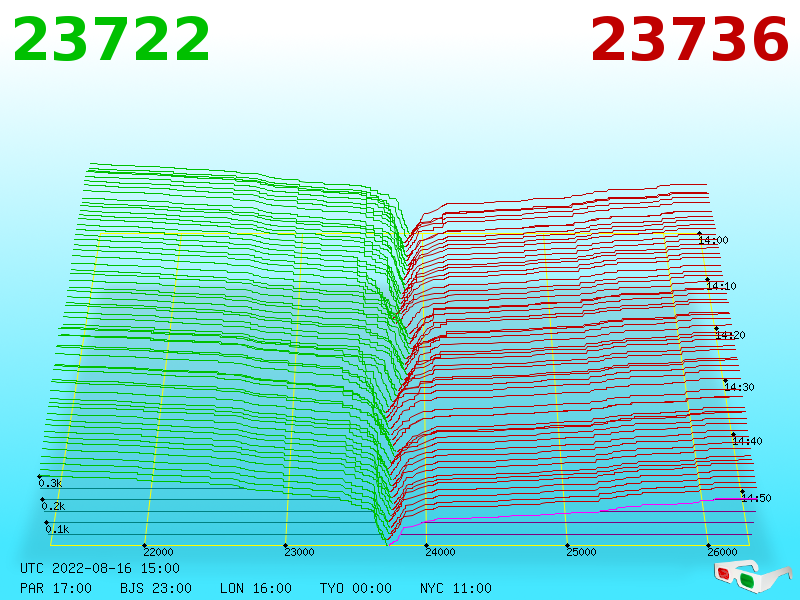Click the BJS 23:00 time
This screenshot has width=800, height=600.
(x=156, y=588)
